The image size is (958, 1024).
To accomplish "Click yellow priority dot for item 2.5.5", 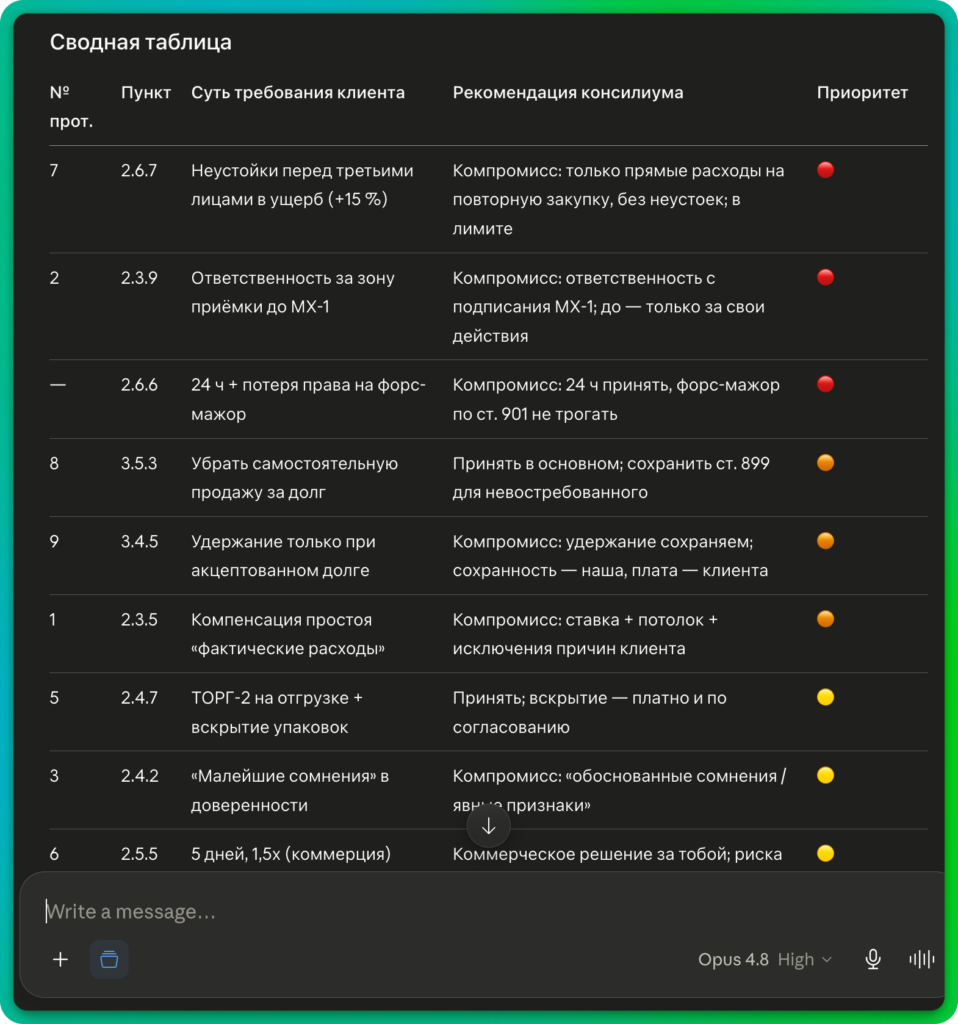I will [825, 854].
